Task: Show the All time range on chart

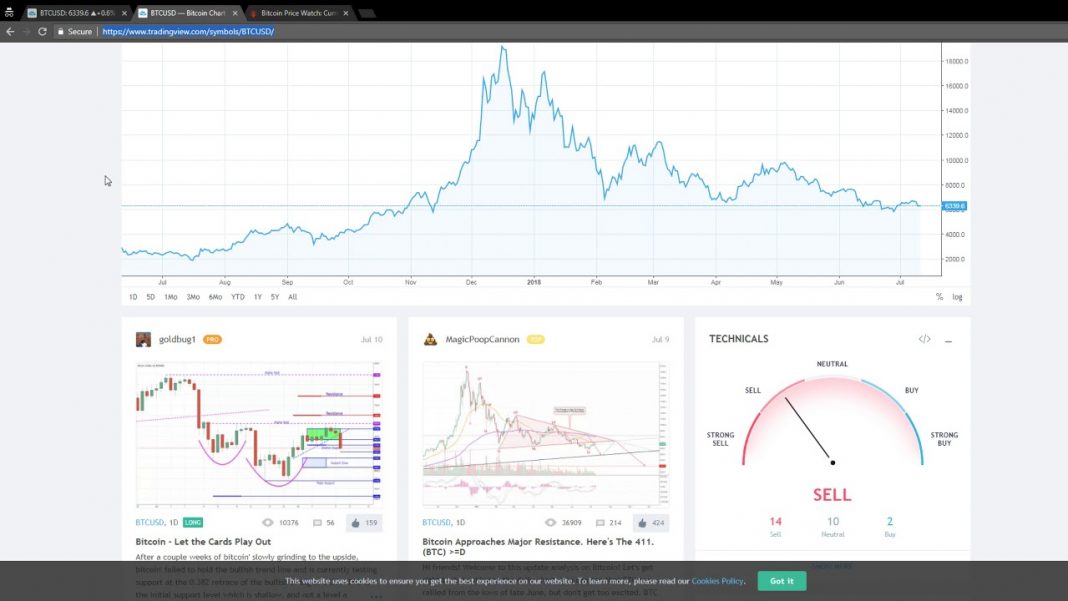Action: click(292, 297)
